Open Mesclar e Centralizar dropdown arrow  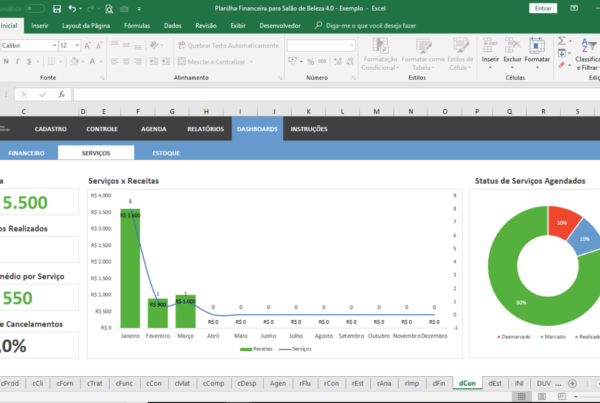coord(251,62)
